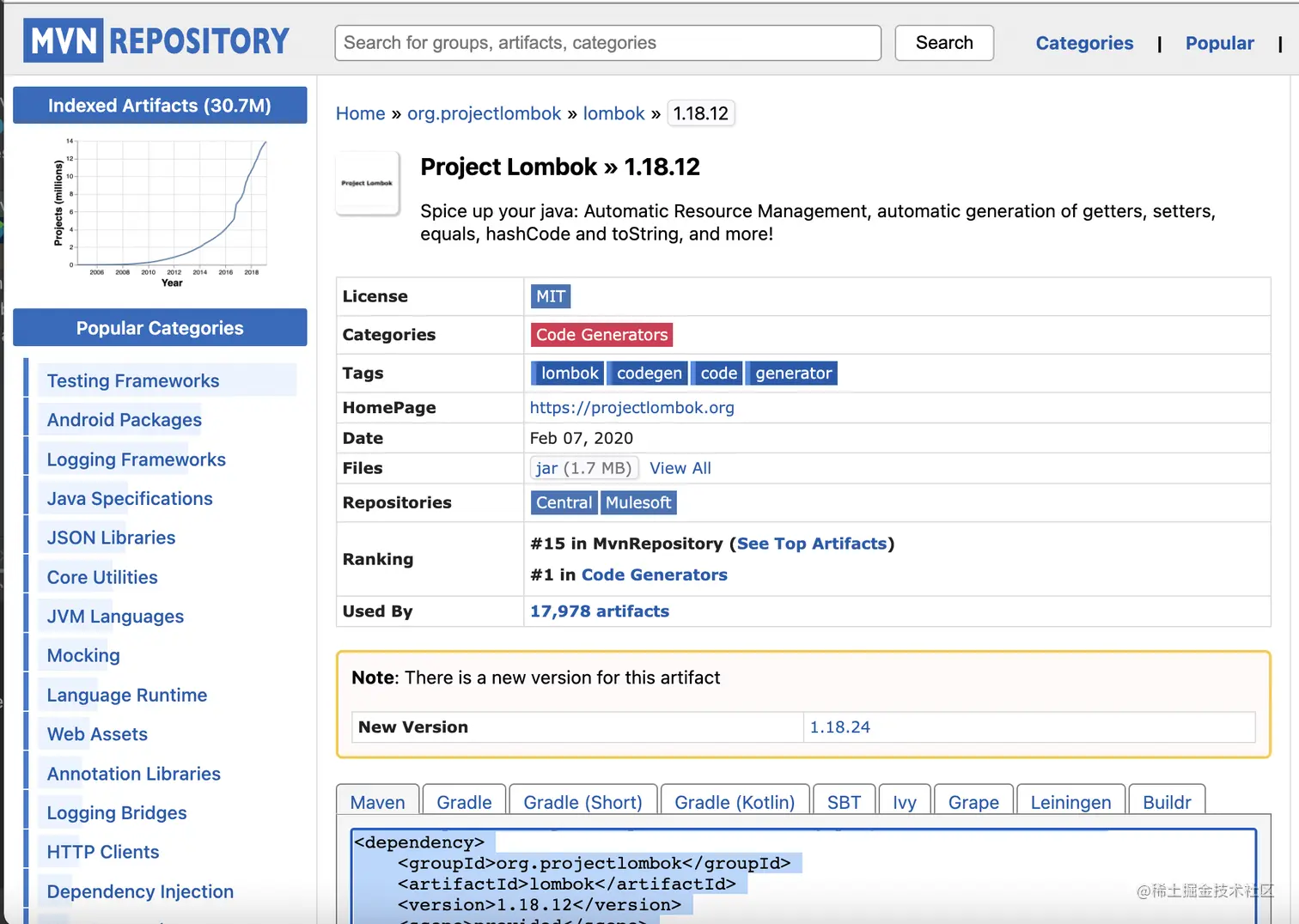The image size is (1299, 924).
Task: Switch to the Maven tab
Action: pyautogui.click(x=378, y=799)
